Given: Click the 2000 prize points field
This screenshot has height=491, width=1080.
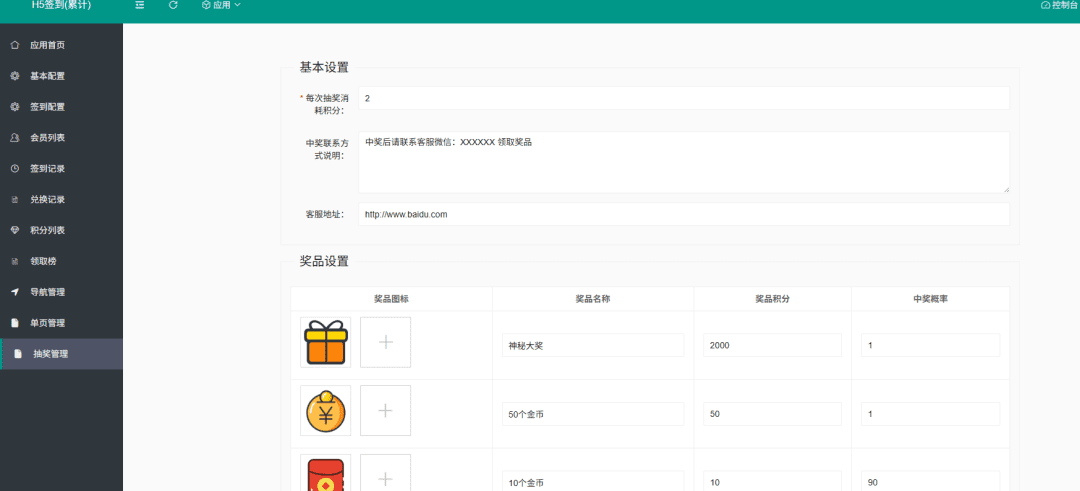Looking at the screenshot, I should pos(772,345).
